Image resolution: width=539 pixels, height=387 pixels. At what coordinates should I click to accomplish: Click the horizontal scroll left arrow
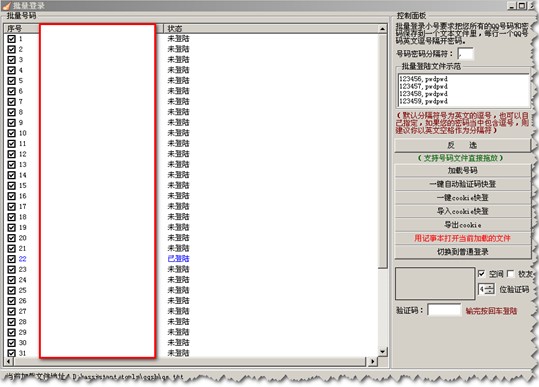[9, 361]
